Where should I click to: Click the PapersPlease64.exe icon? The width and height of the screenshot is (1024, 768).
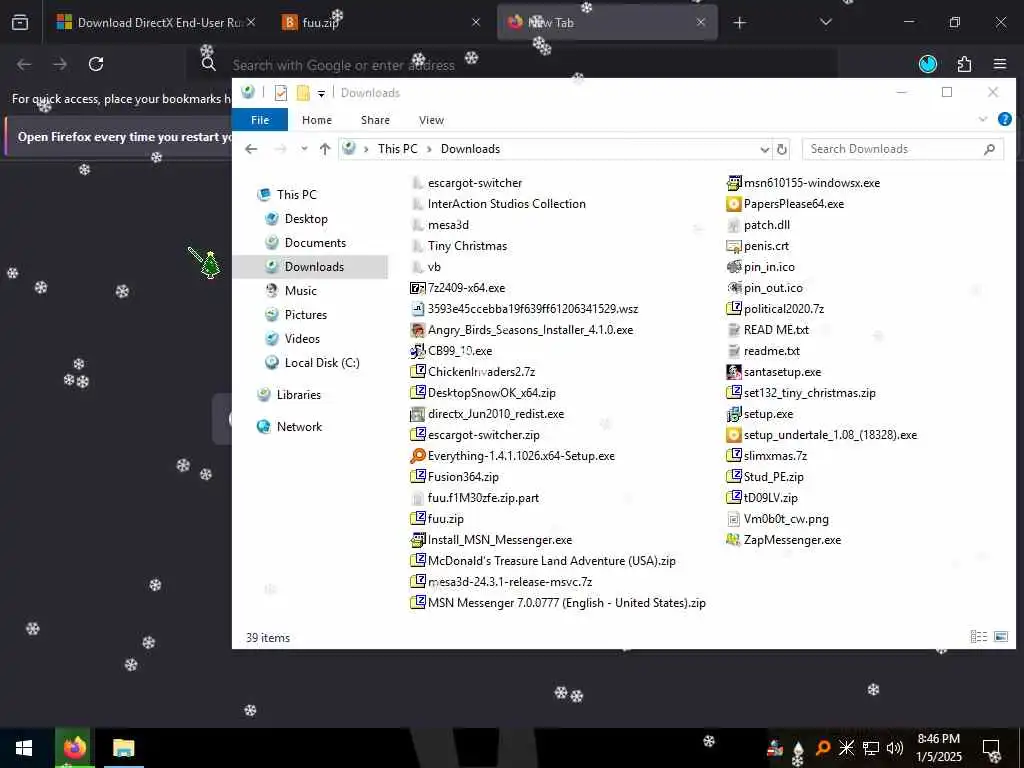coord(734,204)
